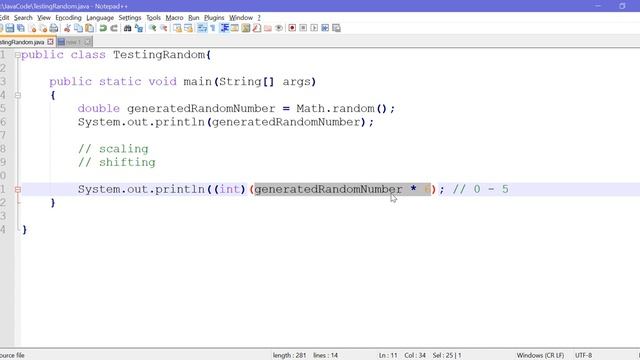Click the green Undo arrow
Screen dimensions: 640x360
click(103, 28)
